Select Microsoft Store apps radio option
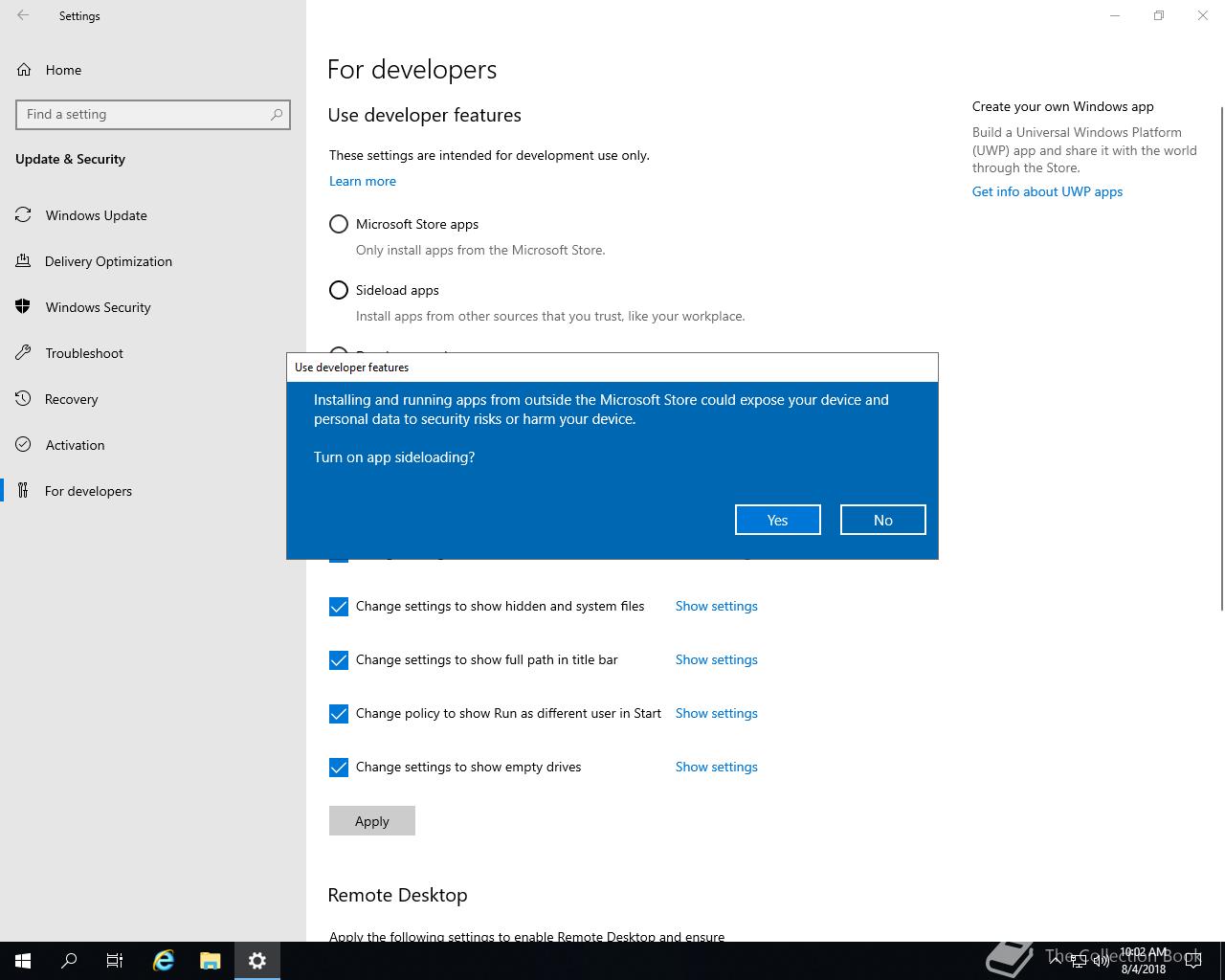The image size is (1225, 980). [x=339, y=224]
